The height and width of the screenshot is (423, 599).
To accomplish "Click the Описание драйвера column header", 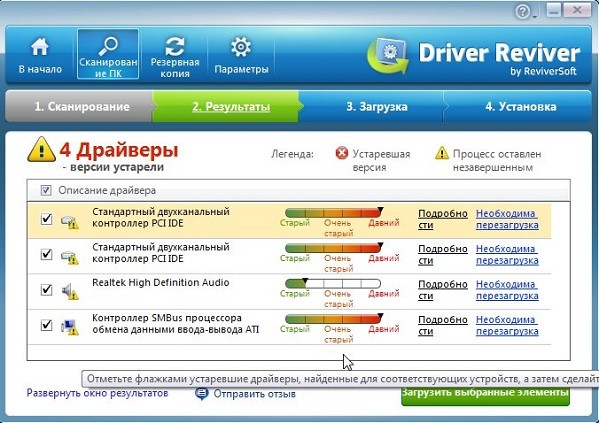I will 107,190.
